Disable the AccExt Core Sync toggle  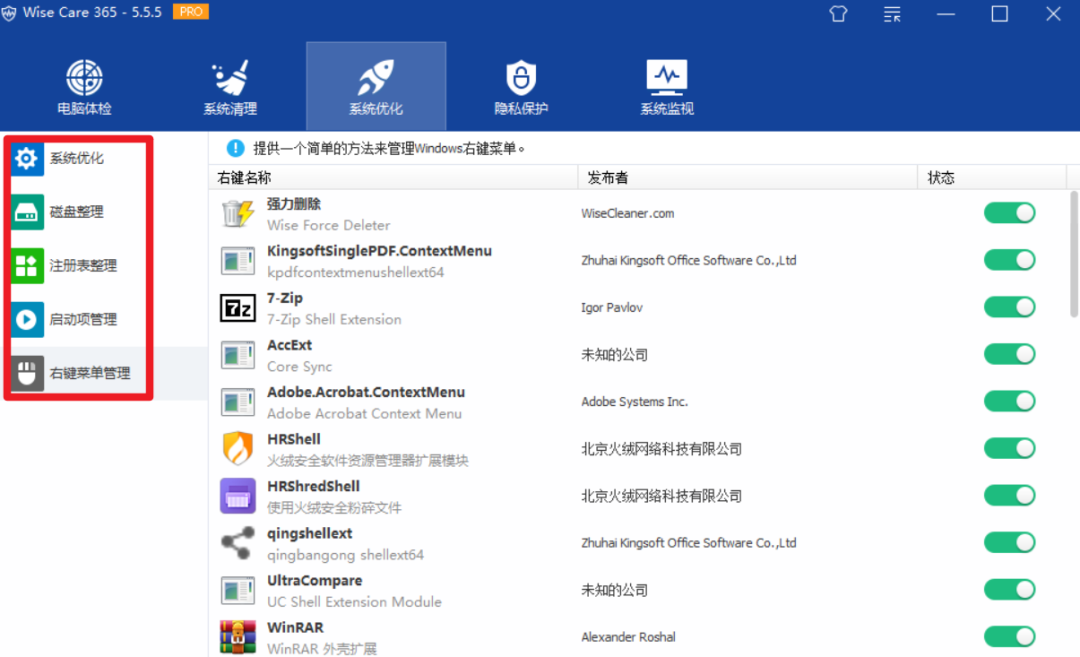tap(1009, 354)
